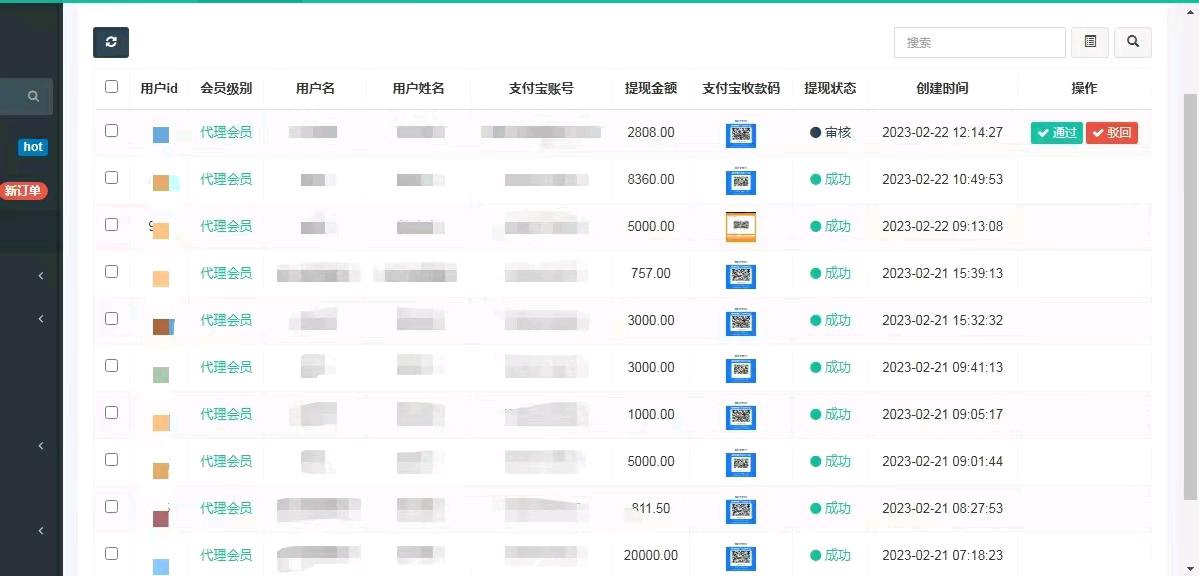
Task: Expand the first sidebar chevron menu
Action: pyautogui.click(x=41, y=276)
